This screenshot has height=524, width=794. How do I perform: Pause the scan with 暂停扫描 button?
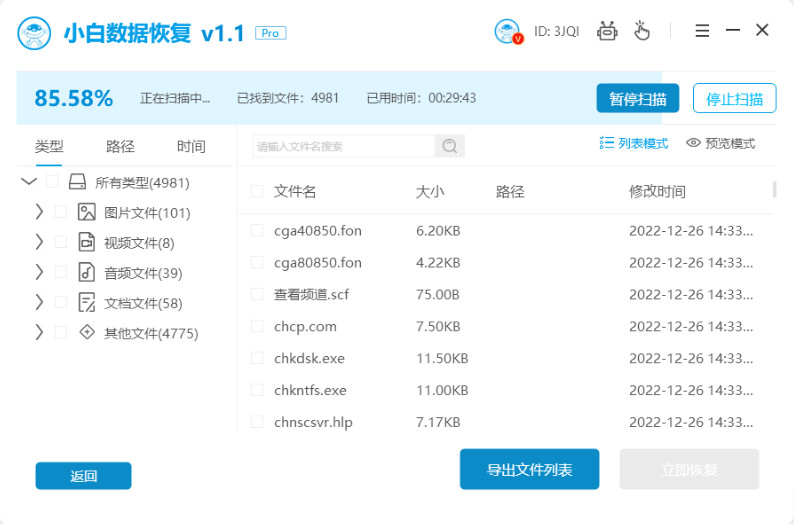637,98
